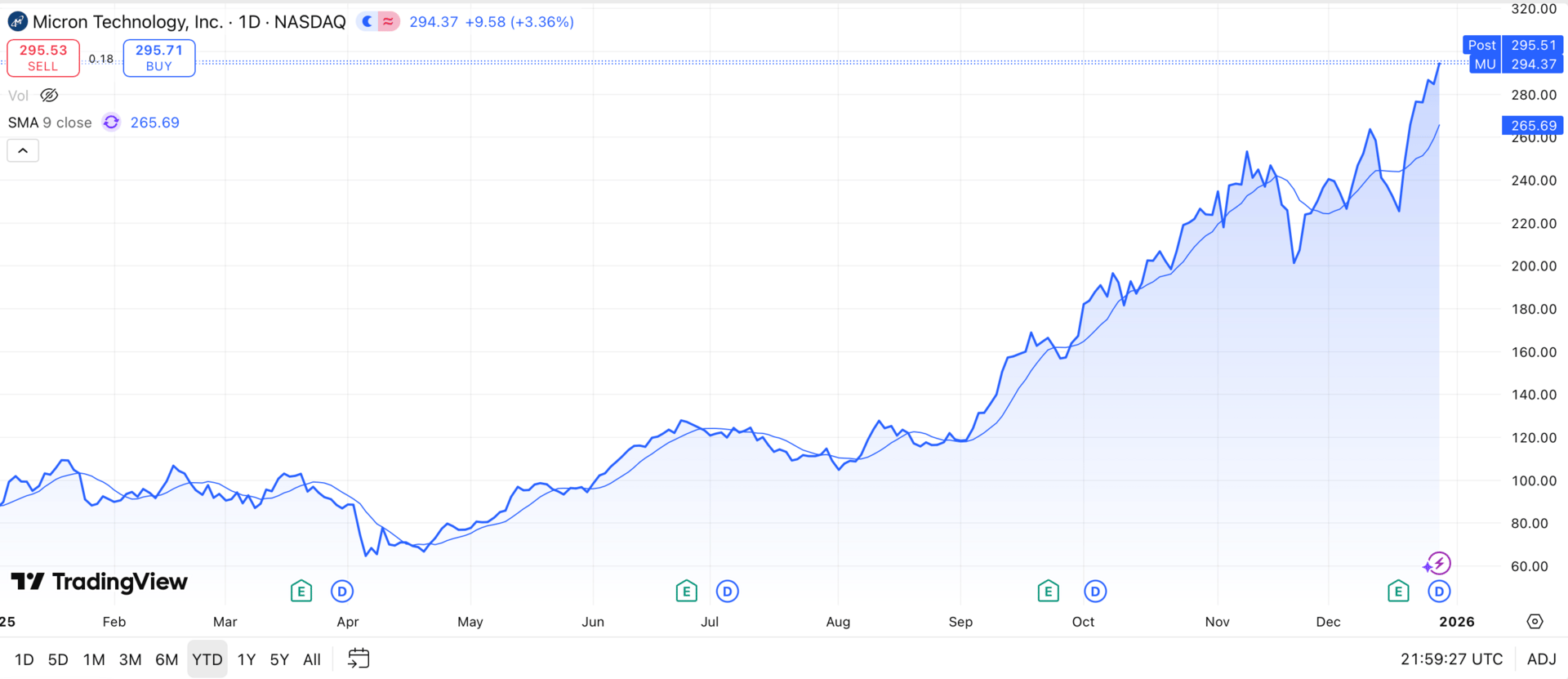Click the 265.69 SMA label on price axis

click(x=1532, y=125)
